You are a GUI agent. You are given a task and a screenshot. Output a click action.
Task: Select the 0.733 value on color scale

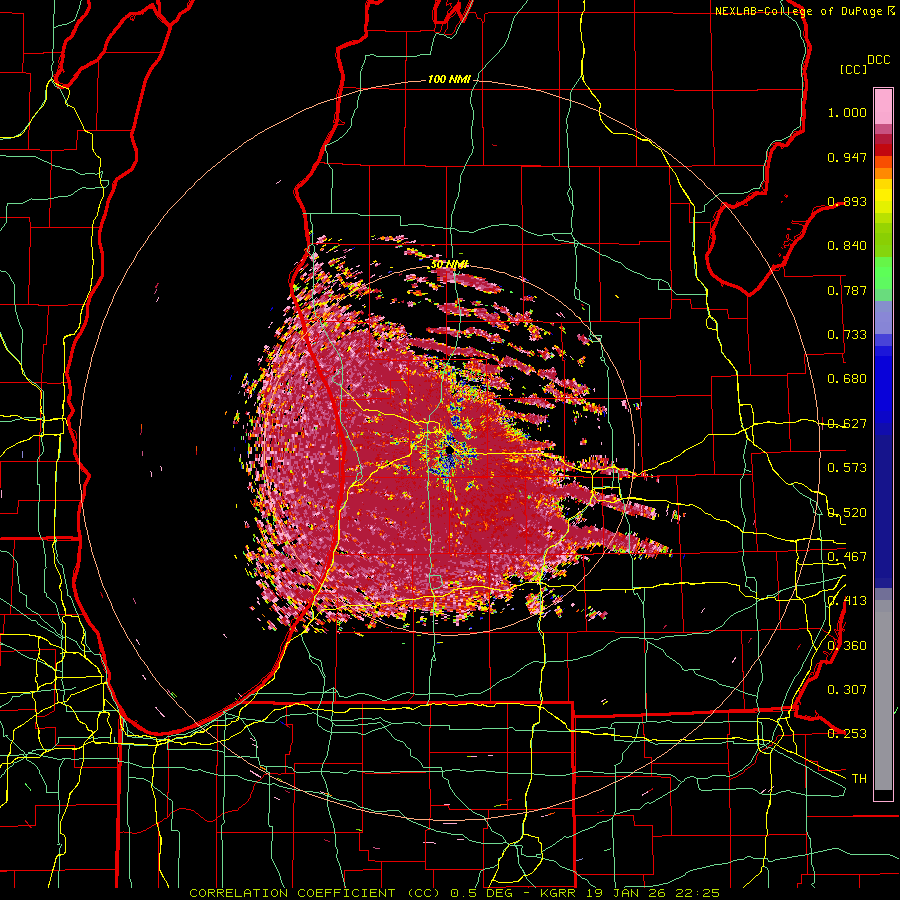tap(847, 335)
